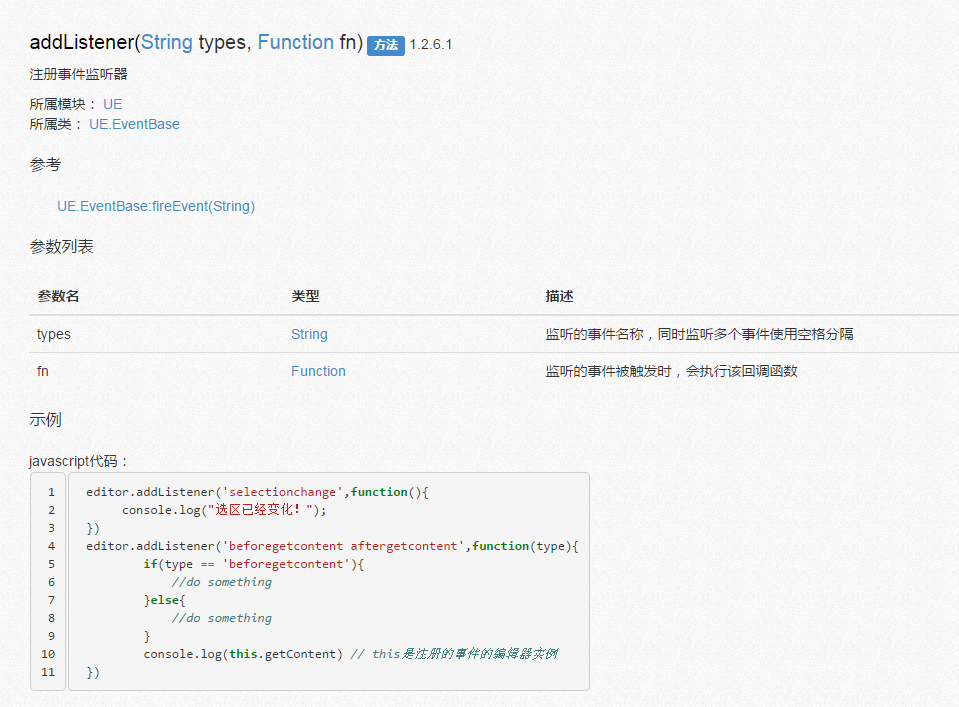Click console.log(this.getContent) code on line 10

tap(243, 654)
